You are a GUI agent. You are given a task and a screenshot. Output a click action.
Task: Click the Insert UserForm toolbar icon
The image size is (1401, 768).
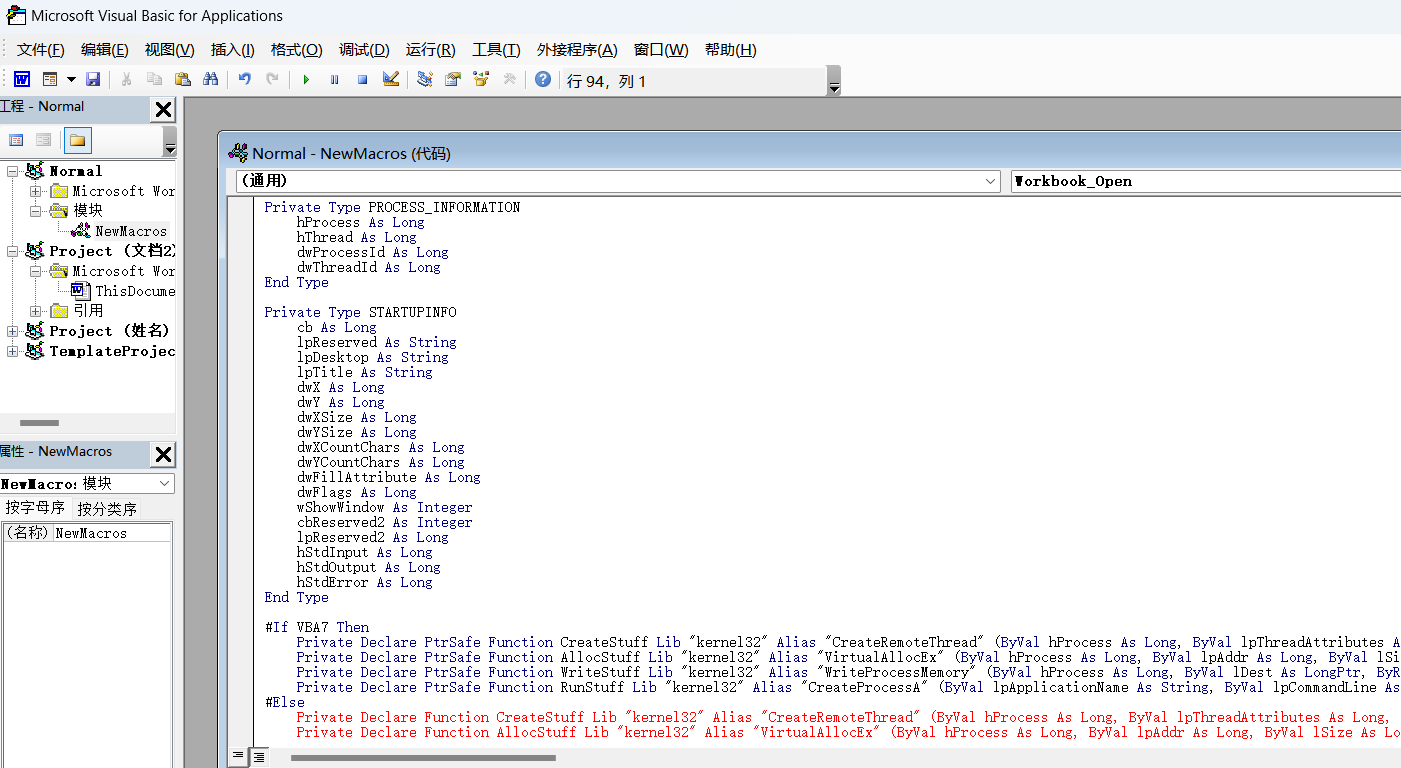tap(49, 79)
